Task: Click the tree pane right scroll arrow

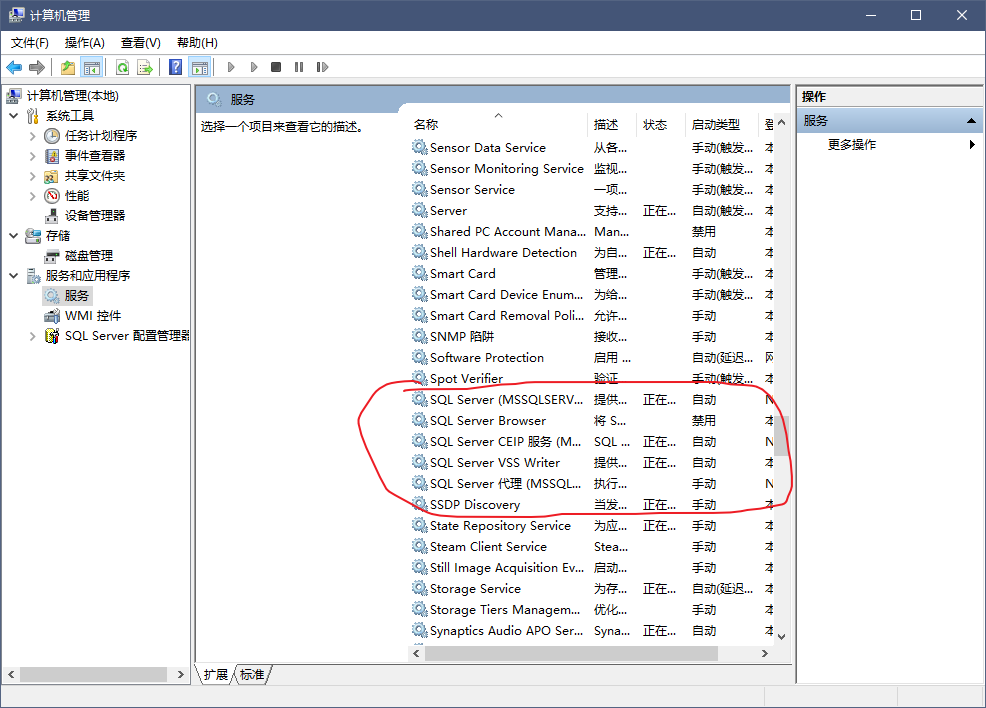Action: point(180,675)
